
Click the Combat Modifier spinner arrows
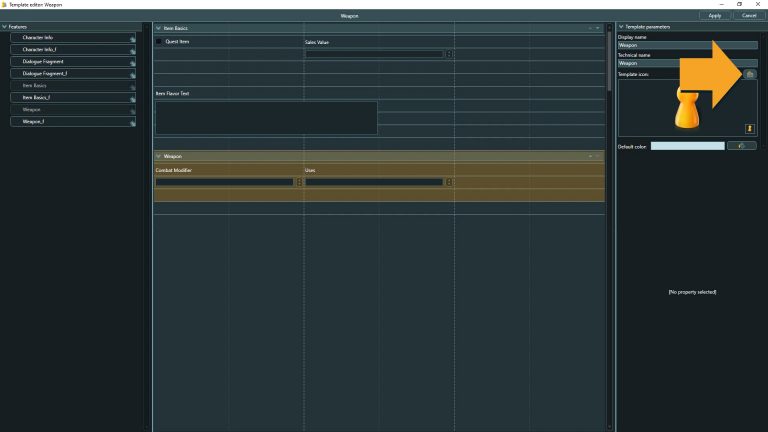coord(299,182)
